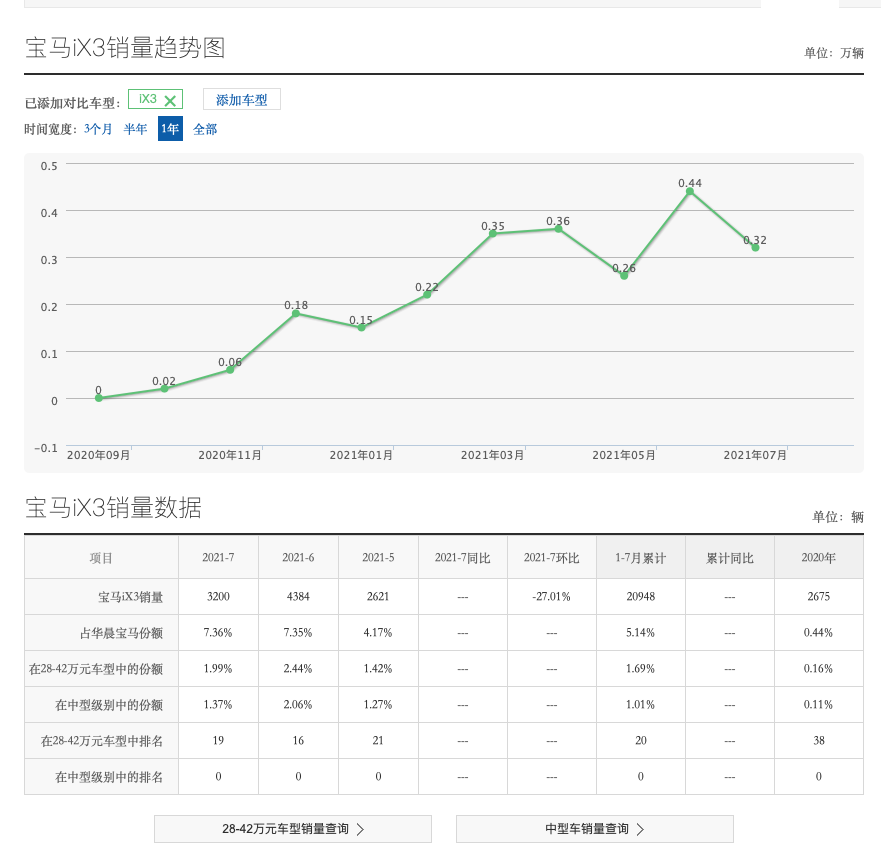Select the active 1年 time range
This screenshot has width=881, height=864.
170,129
